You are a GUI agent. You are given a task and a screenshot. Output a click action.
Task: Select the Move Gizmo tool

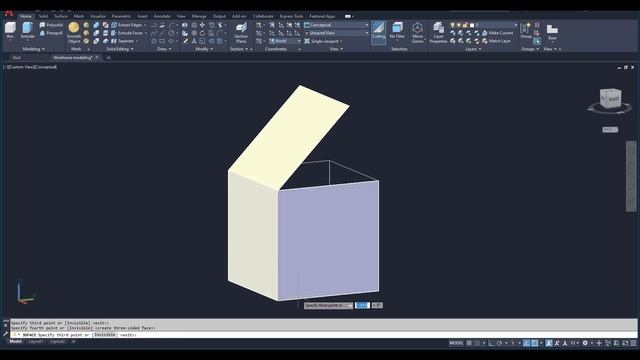(x=417, y=33)
